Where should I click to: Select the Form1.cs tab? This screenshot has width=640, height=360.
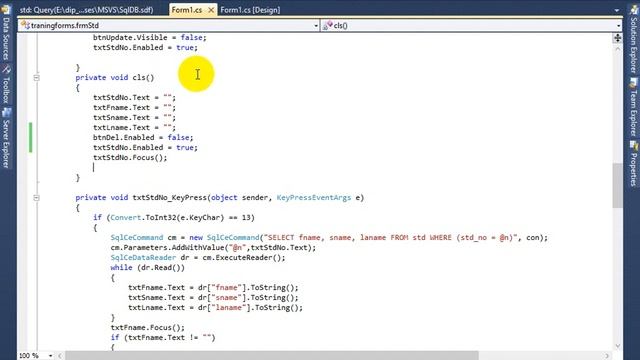pyautogui.click(x=187, y=10)
